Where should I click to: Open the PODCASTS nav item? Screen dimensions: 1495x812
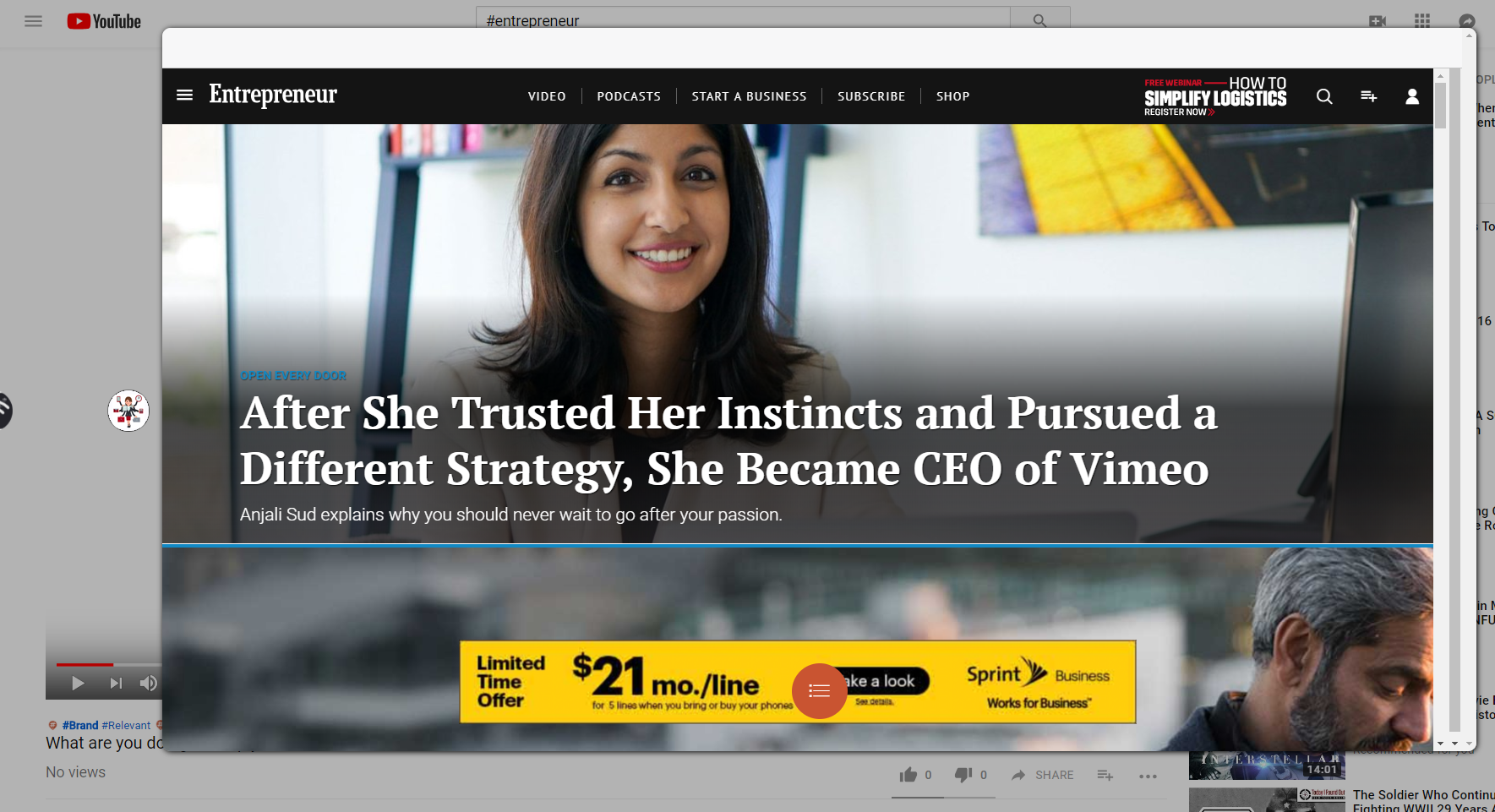(x=629, y=96)
